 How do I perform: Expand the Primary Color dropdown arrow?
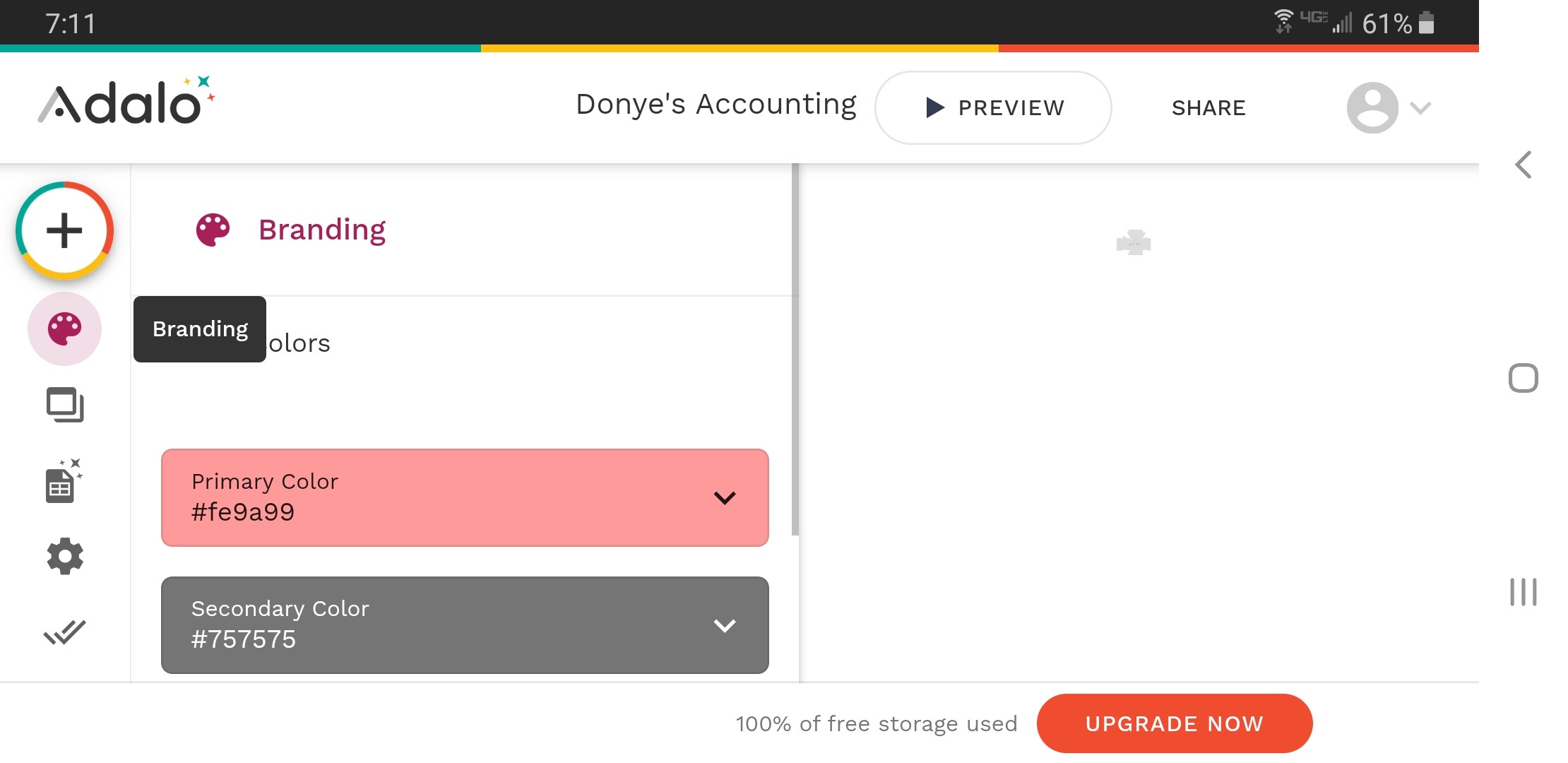(x=725, y=498)
